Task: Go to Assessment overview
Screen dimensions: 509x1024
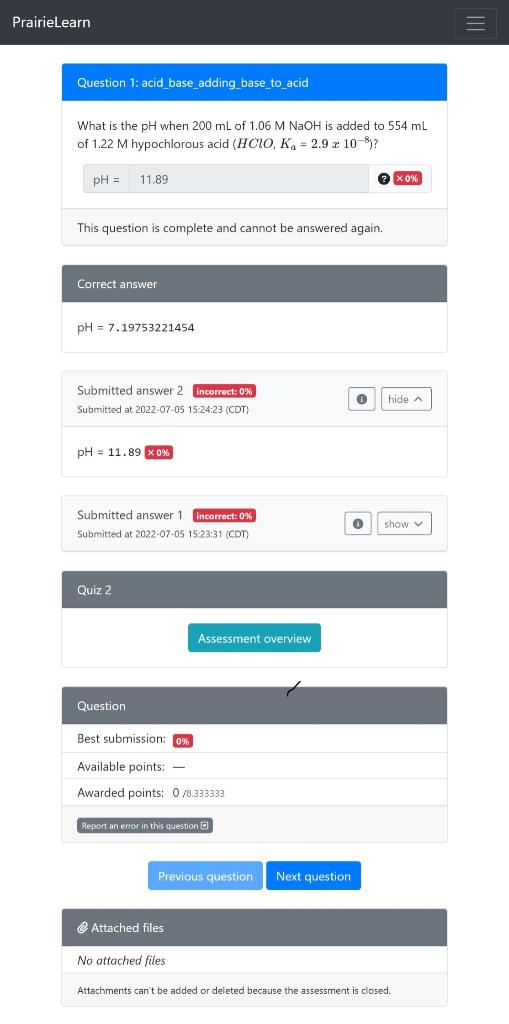Action: pos(254,638)
